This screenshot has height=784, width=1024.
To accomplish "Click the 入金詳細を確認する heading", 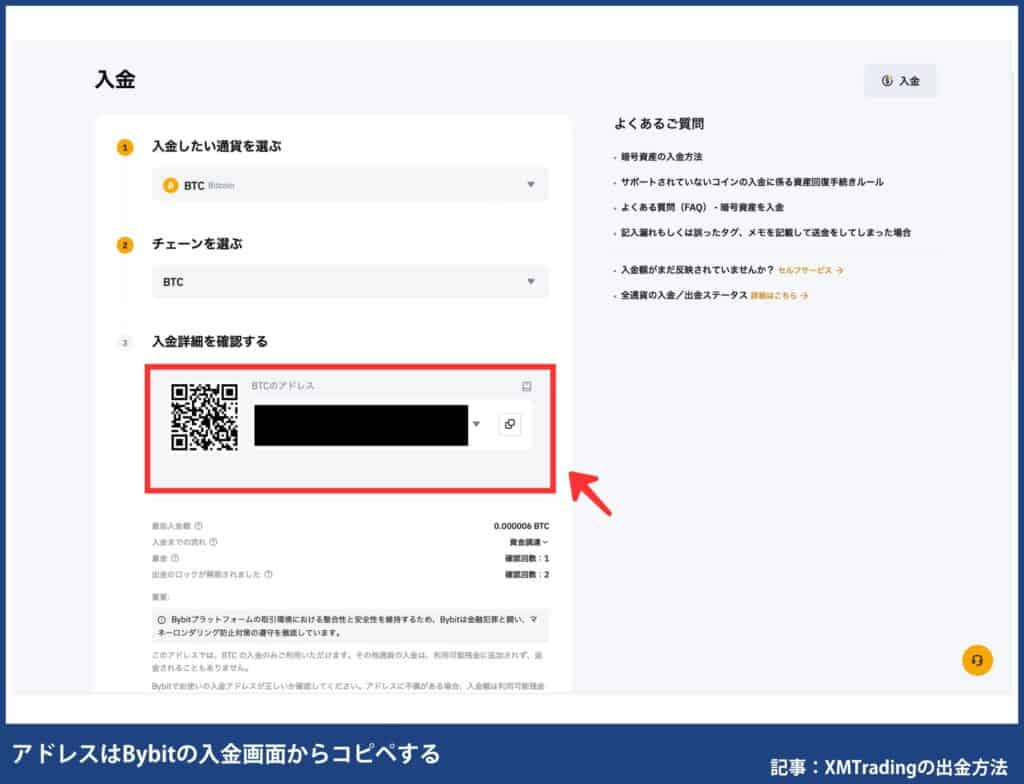I will [210, 342].
